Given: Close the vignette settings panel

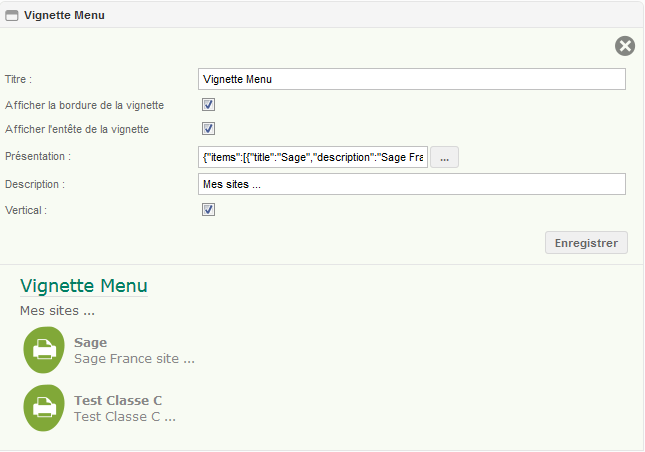Looking at the screenshot, I should (x=625, y=46).
